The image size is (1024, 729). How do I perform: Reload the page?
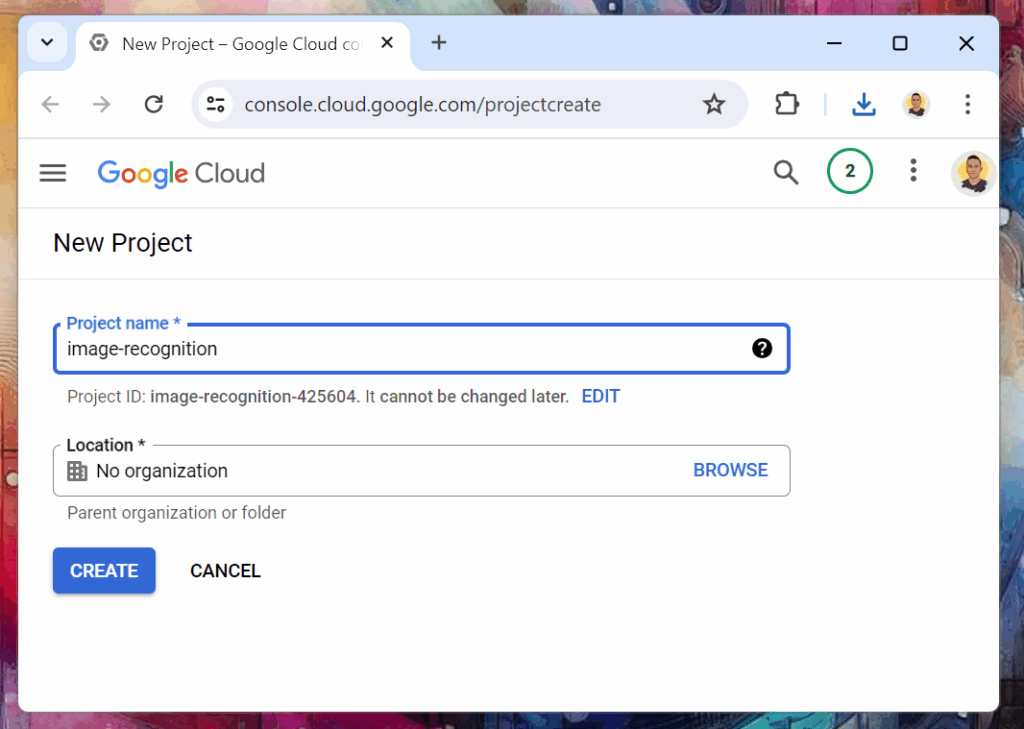pyautogui.click(x=153, y=104)
